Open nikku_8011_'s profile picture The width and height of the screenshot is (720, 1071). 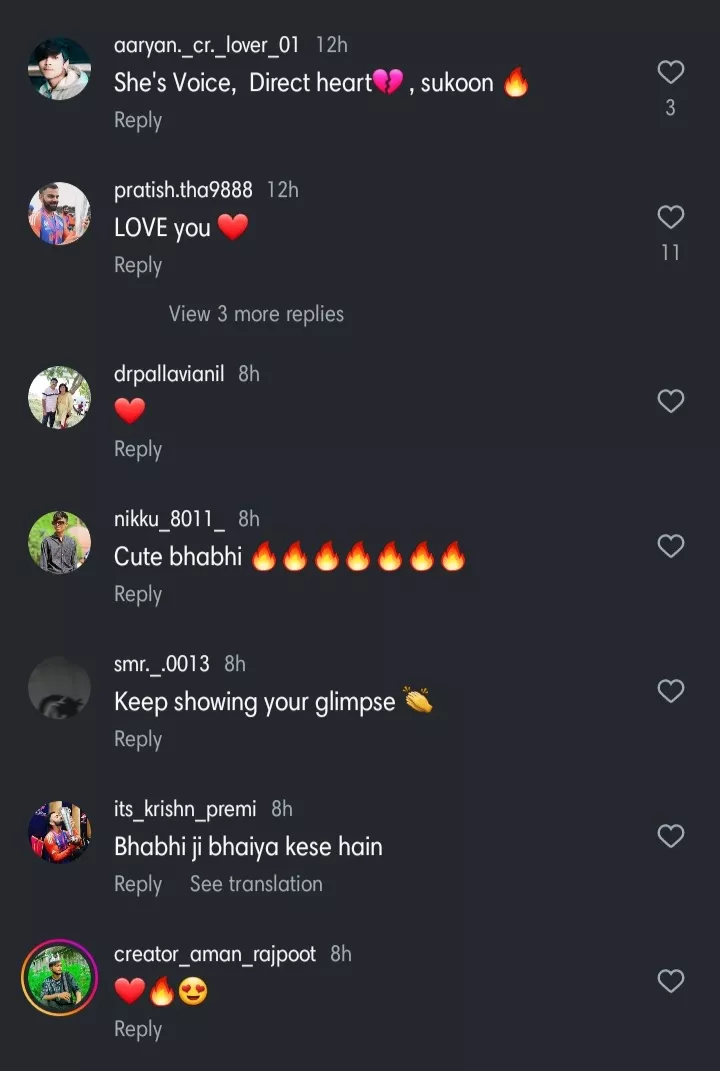tap(59, 542)
